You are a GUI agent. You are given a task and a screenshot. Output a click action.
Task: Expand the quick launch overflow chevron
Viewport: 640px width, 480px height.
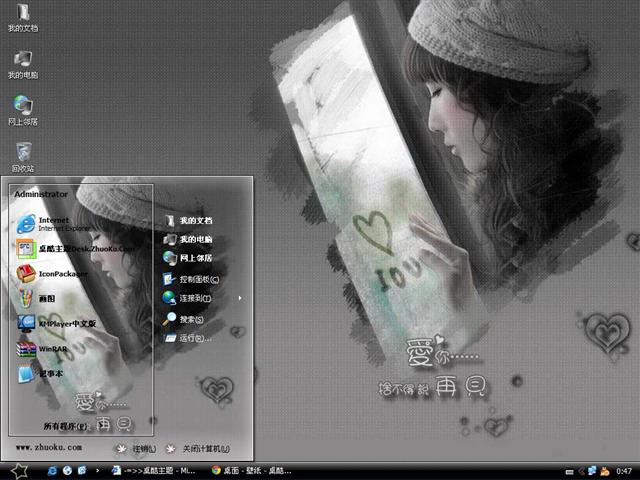[x=97, y=471]
